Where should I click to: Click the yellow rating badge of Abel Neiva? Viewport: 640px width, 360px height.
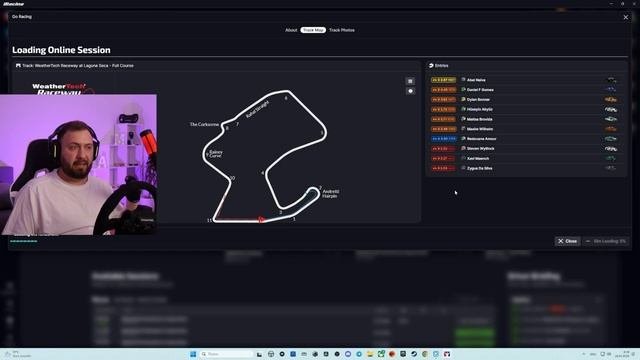coord(443,80)
